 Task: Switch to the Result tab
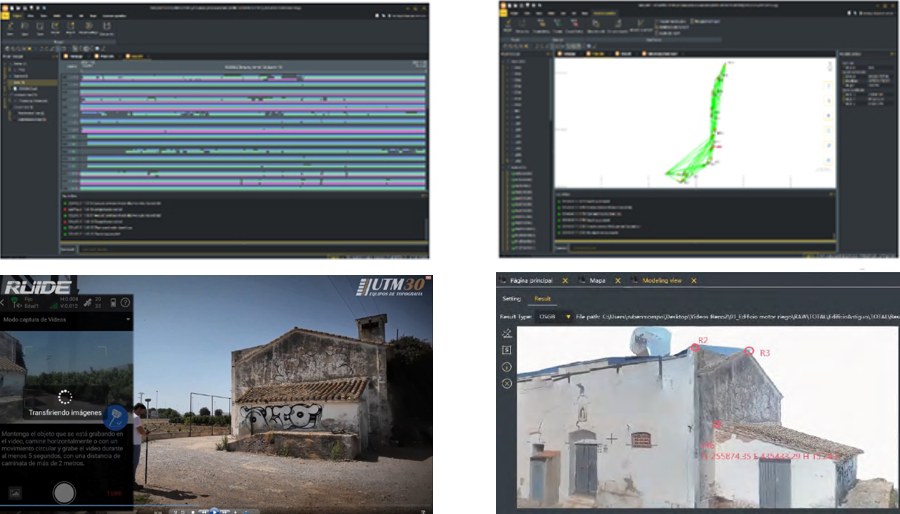541,298
